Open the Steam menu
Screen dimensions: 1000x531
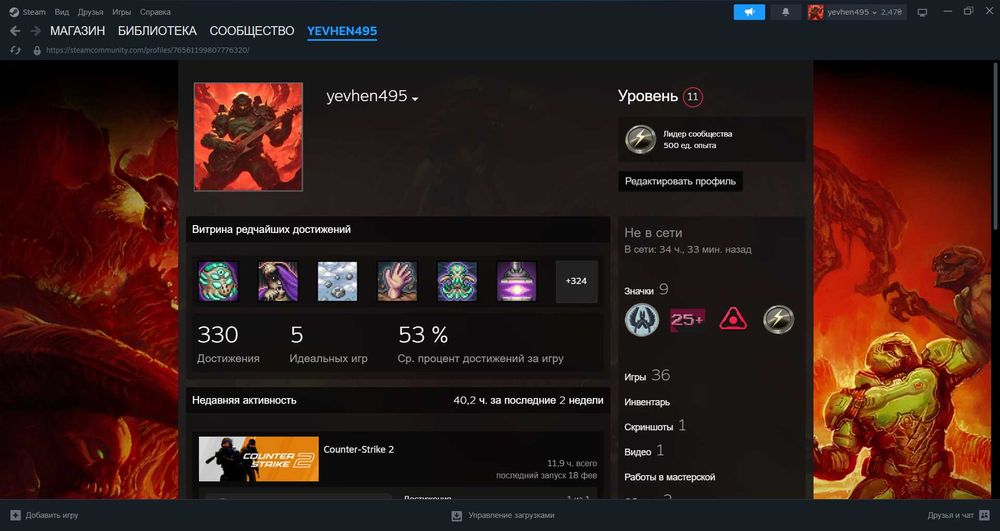point(34,12)
